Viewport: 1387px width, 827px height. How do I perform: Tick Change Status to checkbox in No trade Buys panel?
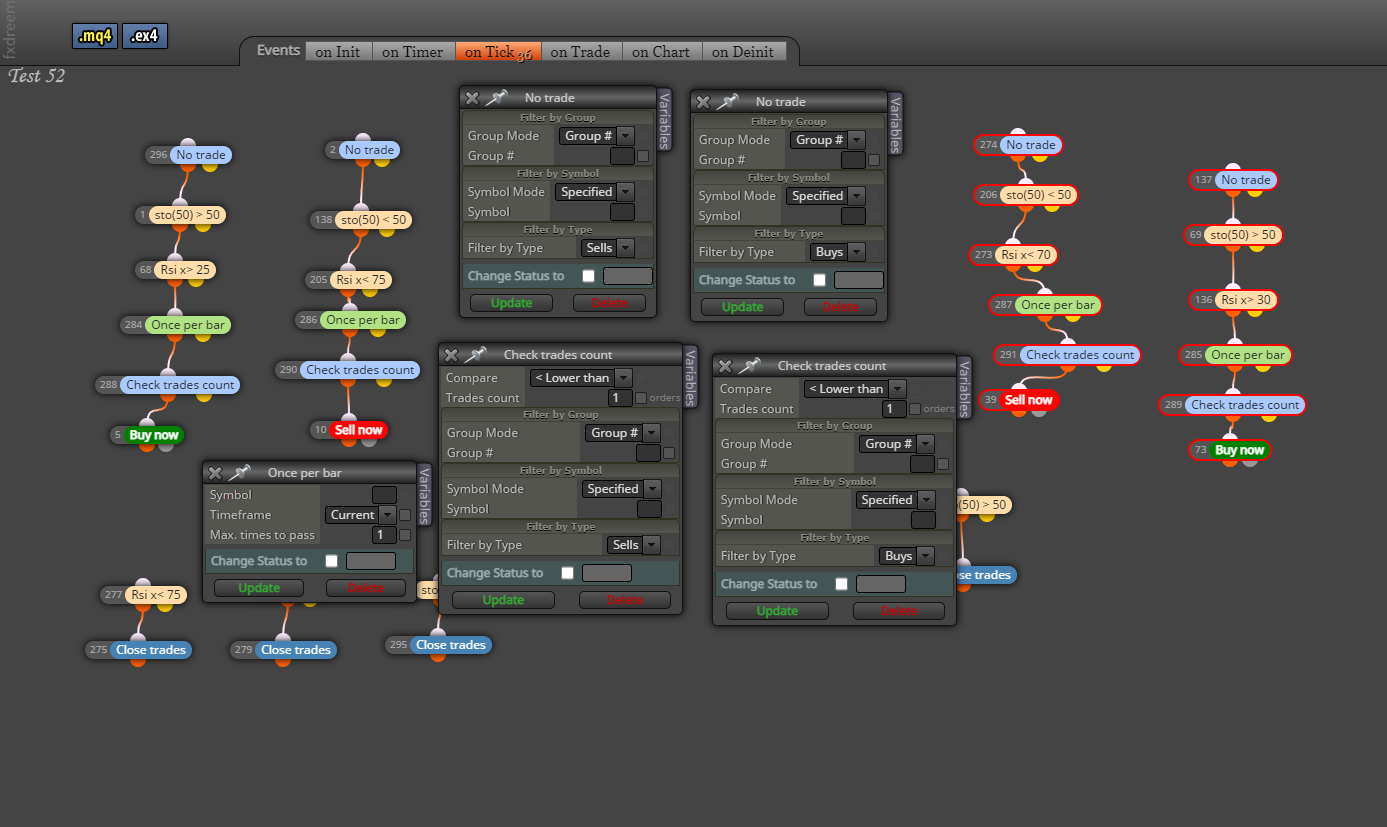[x=819, y=280]
